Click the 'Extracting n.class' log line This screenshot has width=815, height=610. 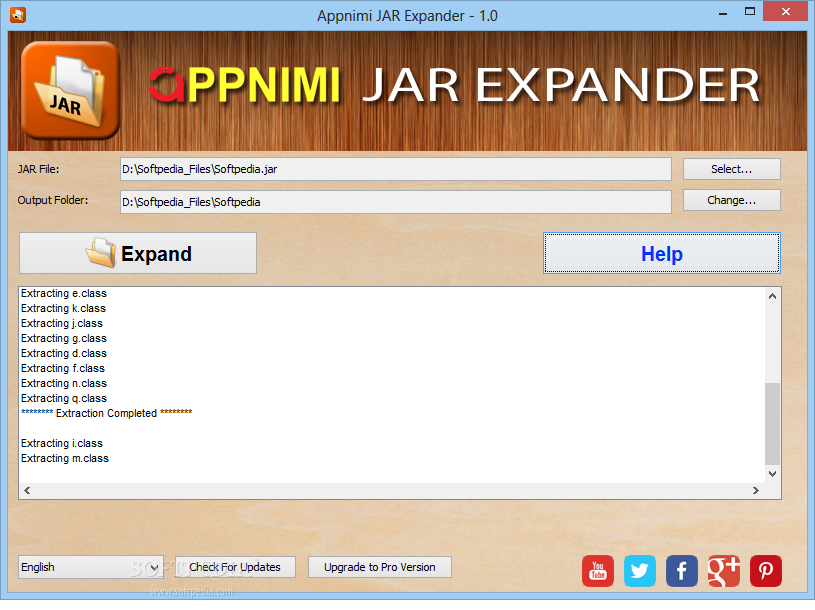click(x=64, y=383)
